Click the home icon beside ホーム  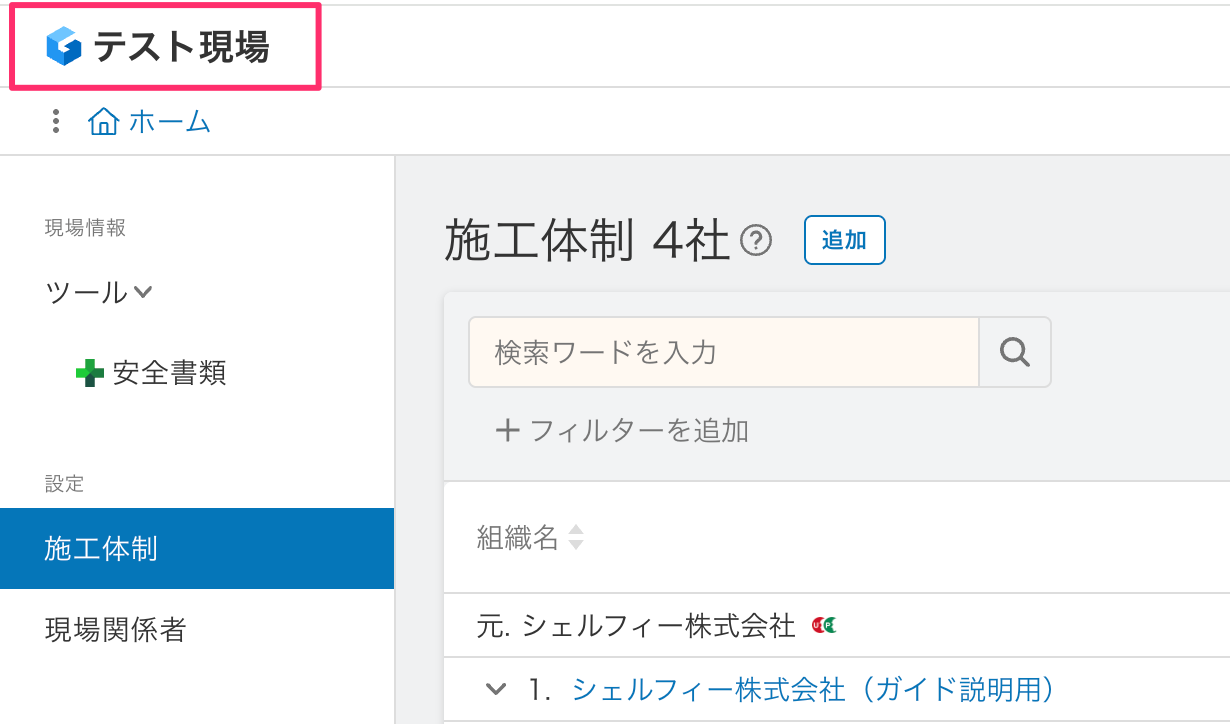click(x=103, y=120)
